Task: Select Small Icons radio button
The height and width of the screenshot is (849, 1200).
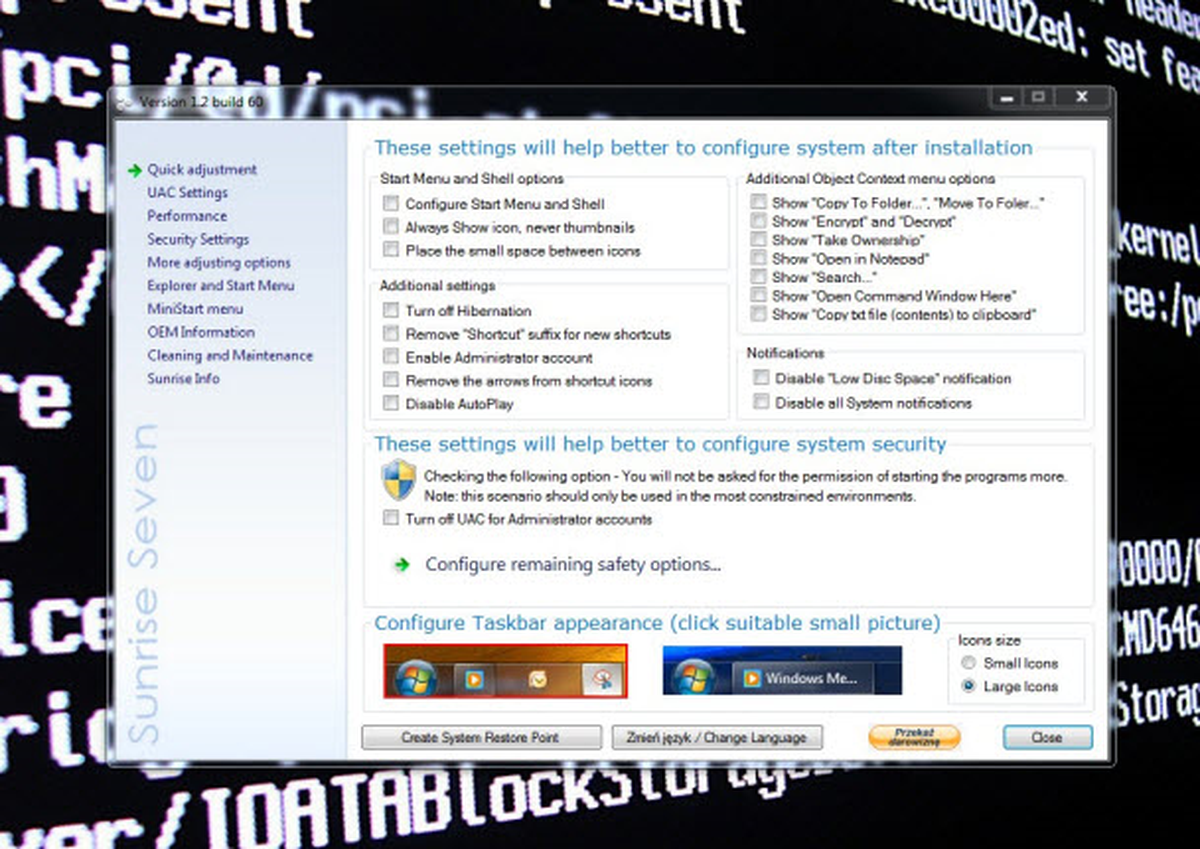Action: point(967,663)
